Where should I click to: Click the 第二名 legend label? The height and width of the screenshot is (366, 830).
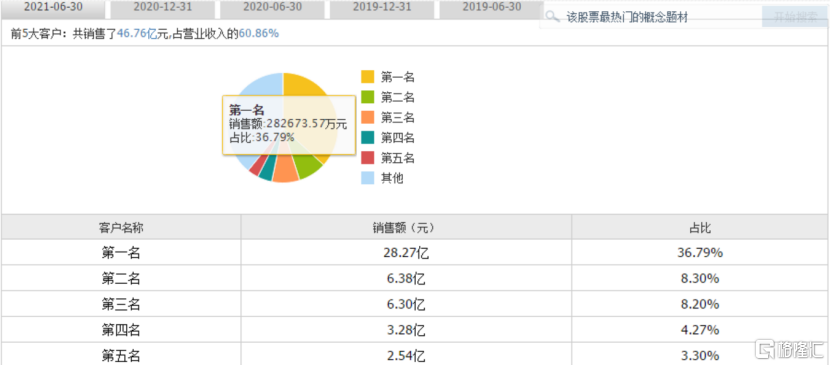click(398, 97)
